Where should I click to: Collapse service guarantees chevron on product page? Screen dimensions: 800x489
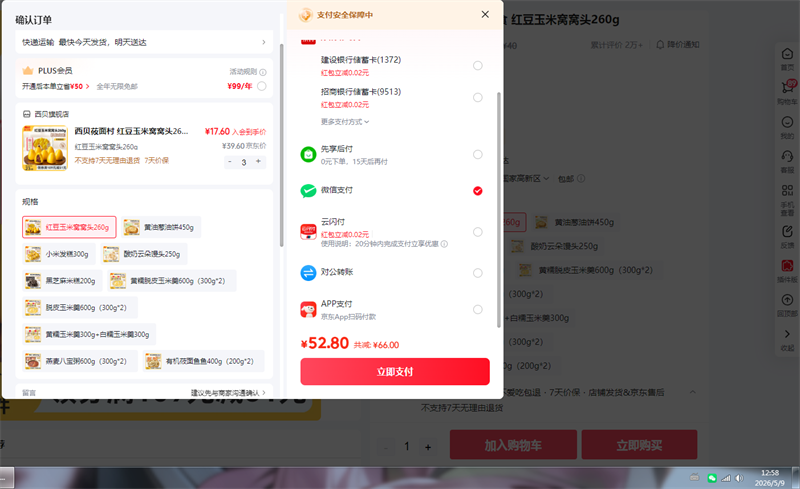[692, 392]
